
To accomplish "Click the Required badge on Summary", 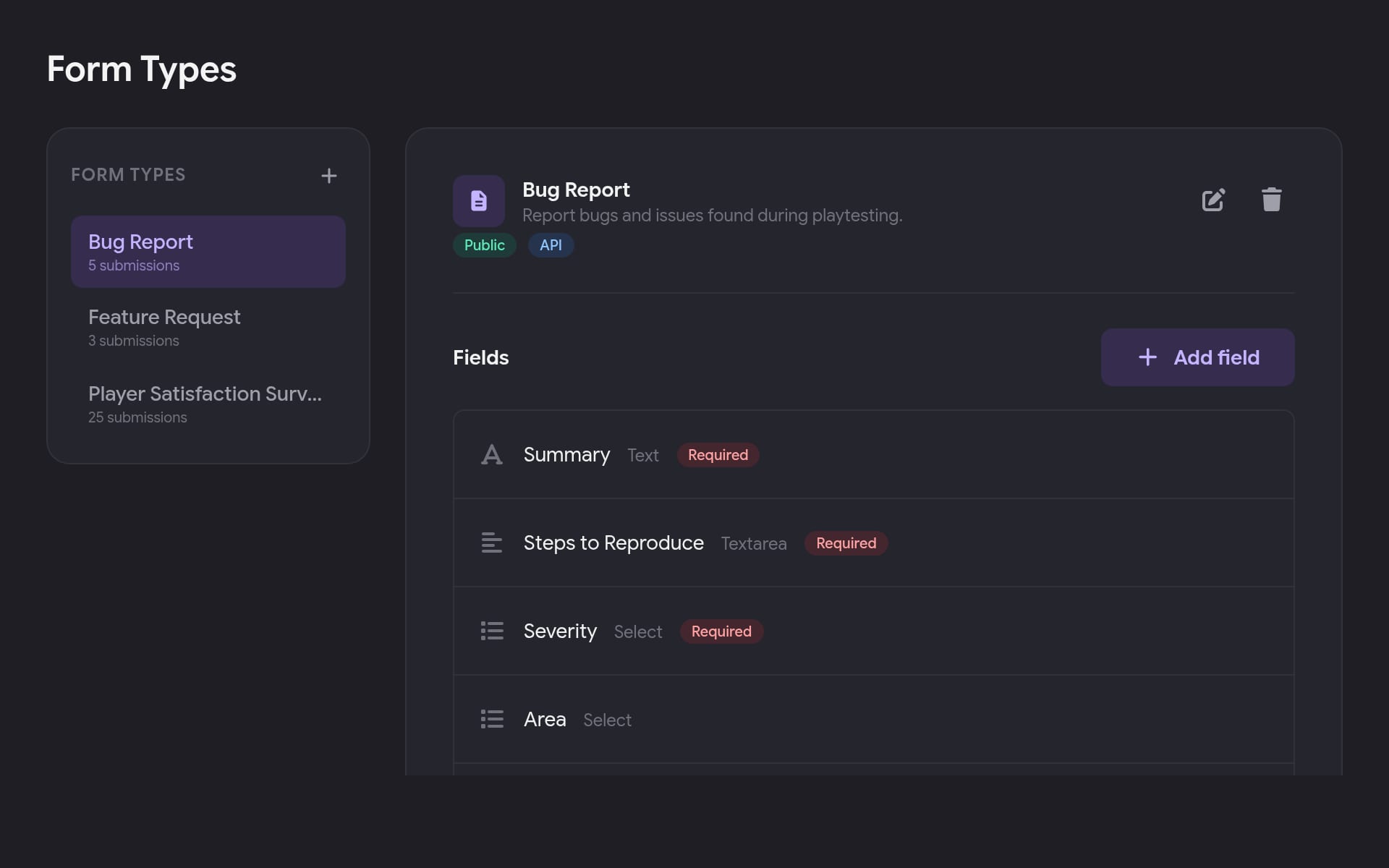I will [718, 455].
